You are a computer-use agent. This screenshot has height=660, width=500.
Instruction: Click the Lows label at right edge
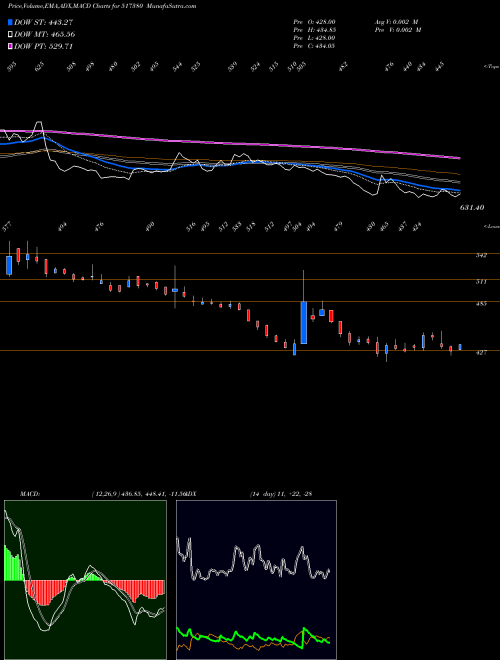(x=491, y=226)
